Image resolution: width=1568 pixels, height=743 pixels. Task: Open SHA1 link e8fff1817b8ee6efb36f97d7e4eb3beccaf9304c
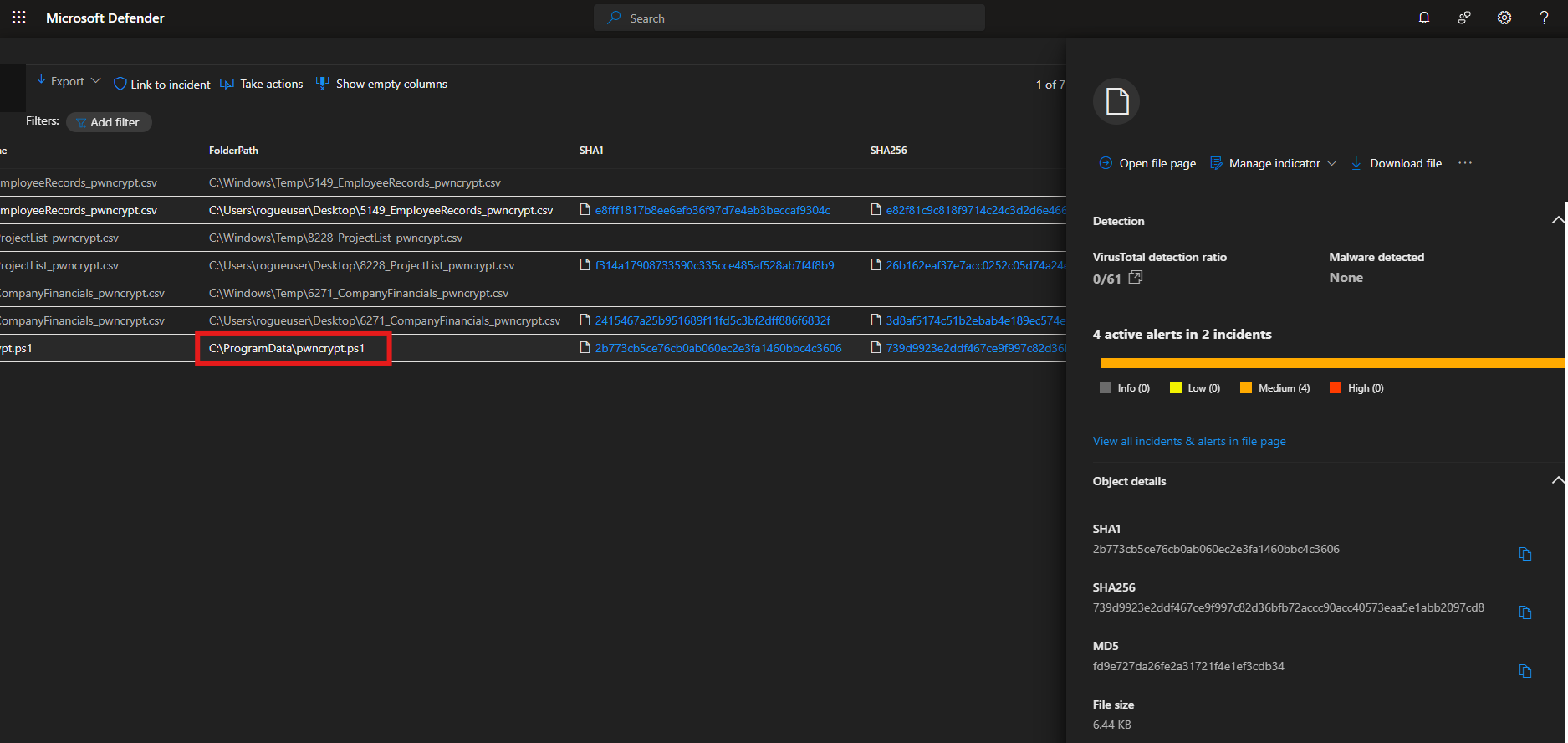pyautogui.click(x=712, y=210)
